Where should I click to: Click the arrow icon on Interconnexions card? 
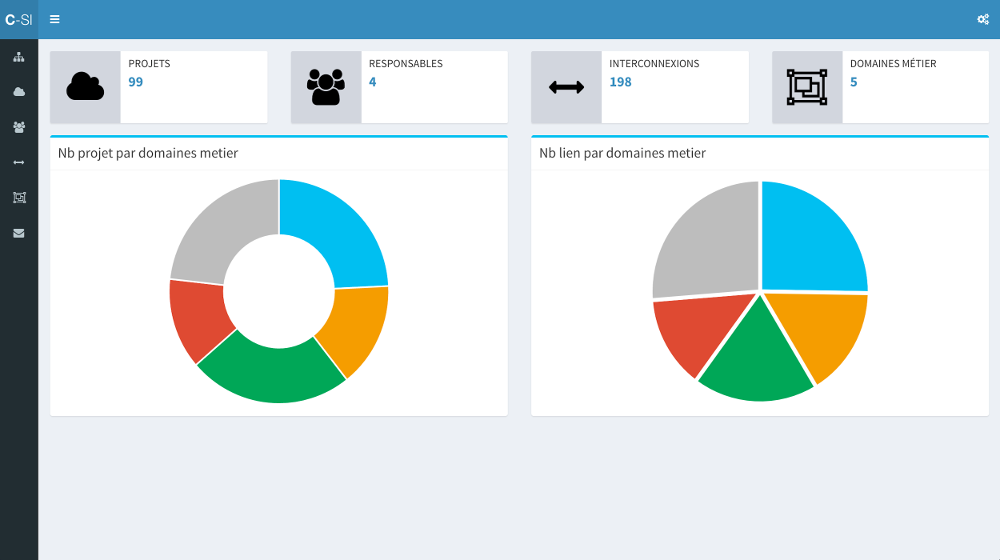566,88
